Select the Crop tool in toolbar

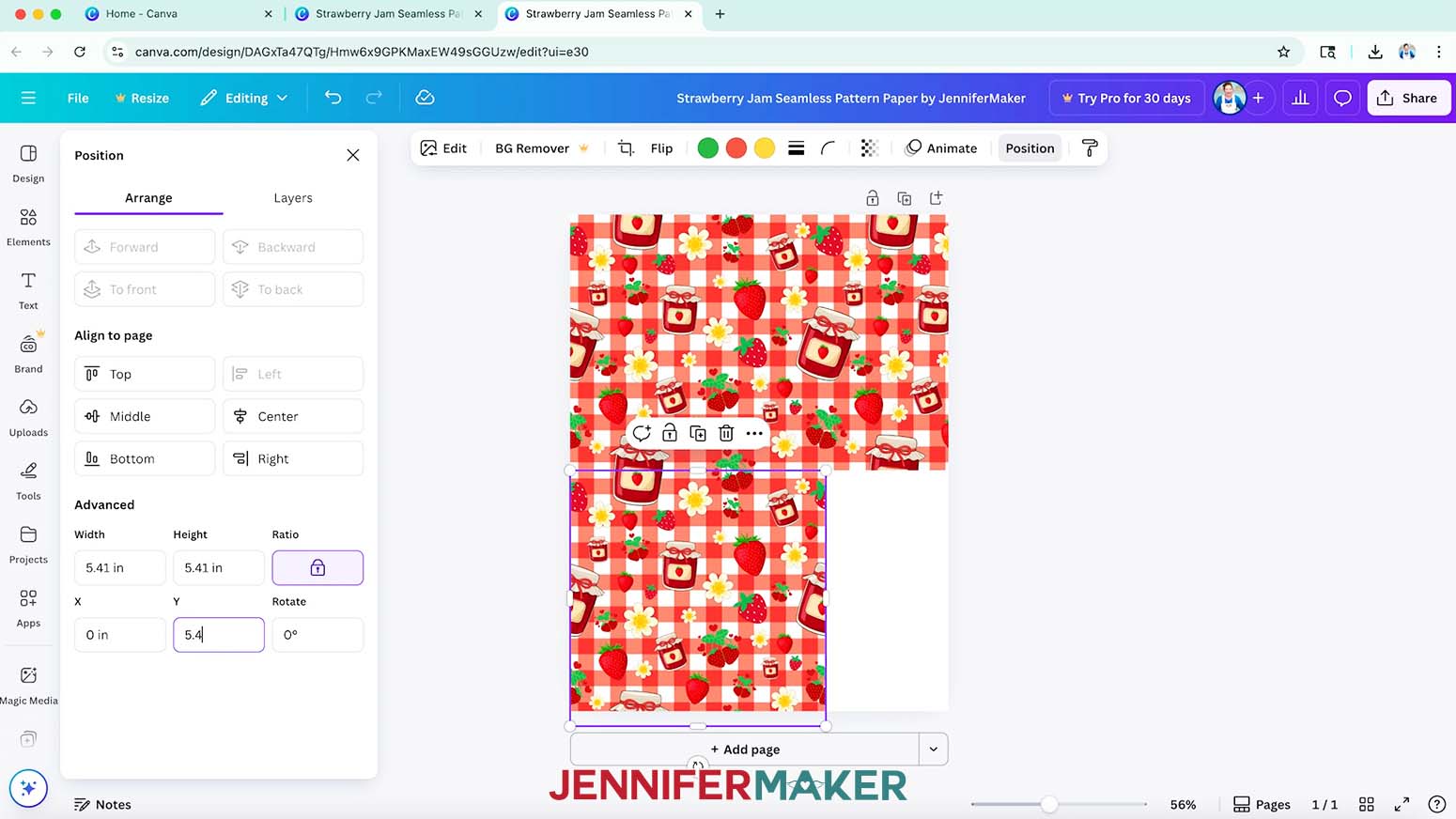[626, 148]
